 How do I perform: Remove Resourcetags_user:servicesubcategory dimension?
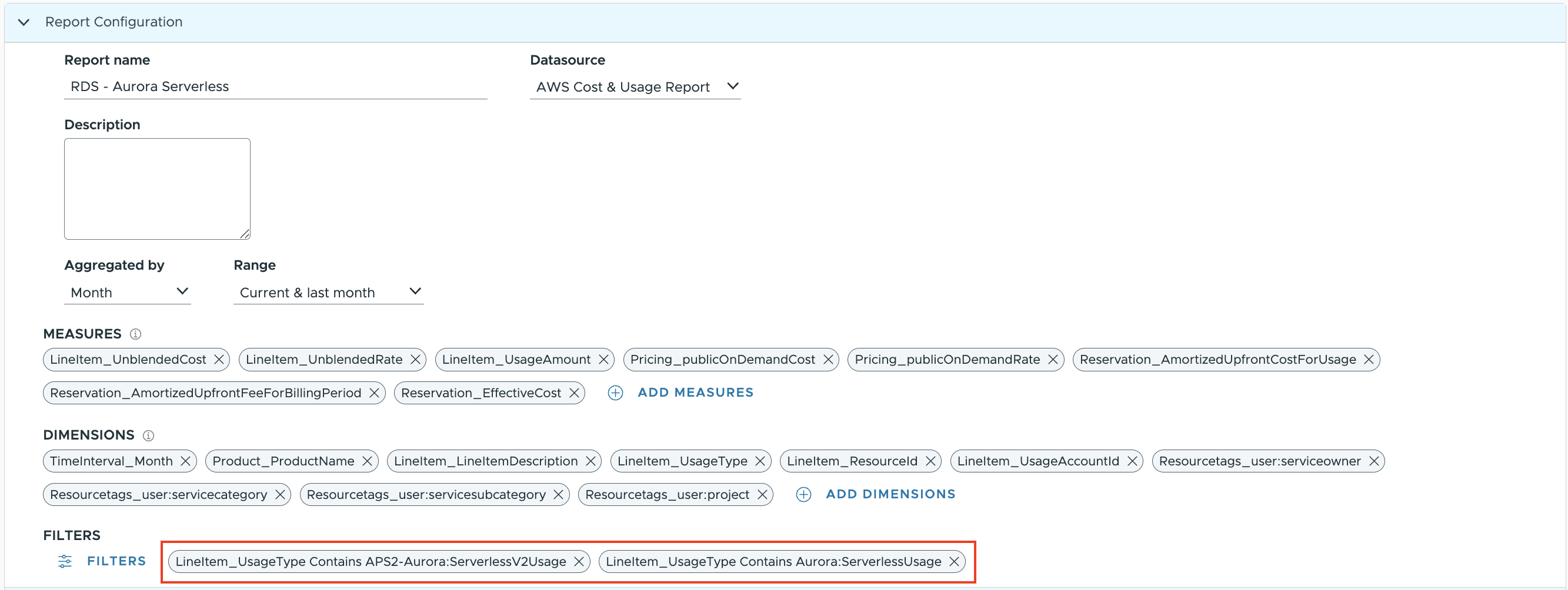pos(559,494)
